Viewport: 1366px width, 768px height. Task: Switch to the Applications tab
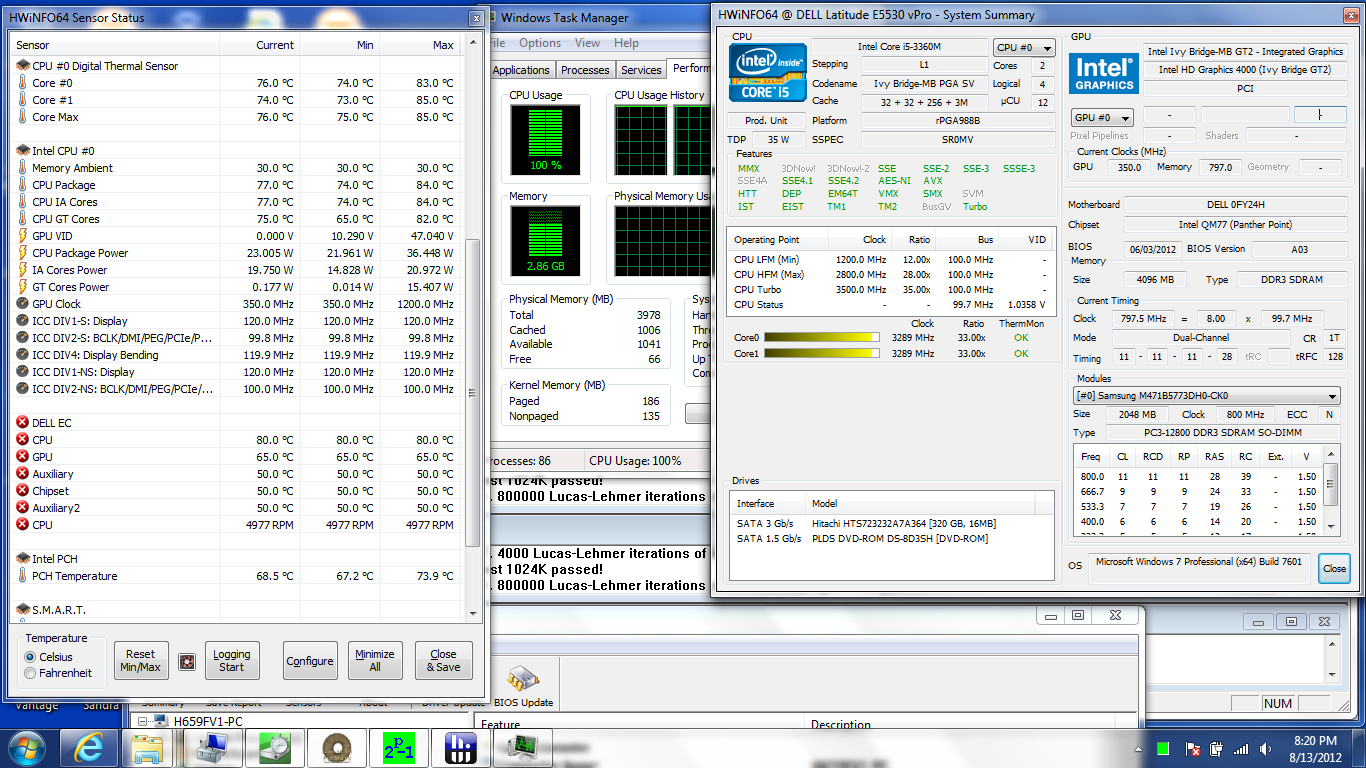pos(521,70)
